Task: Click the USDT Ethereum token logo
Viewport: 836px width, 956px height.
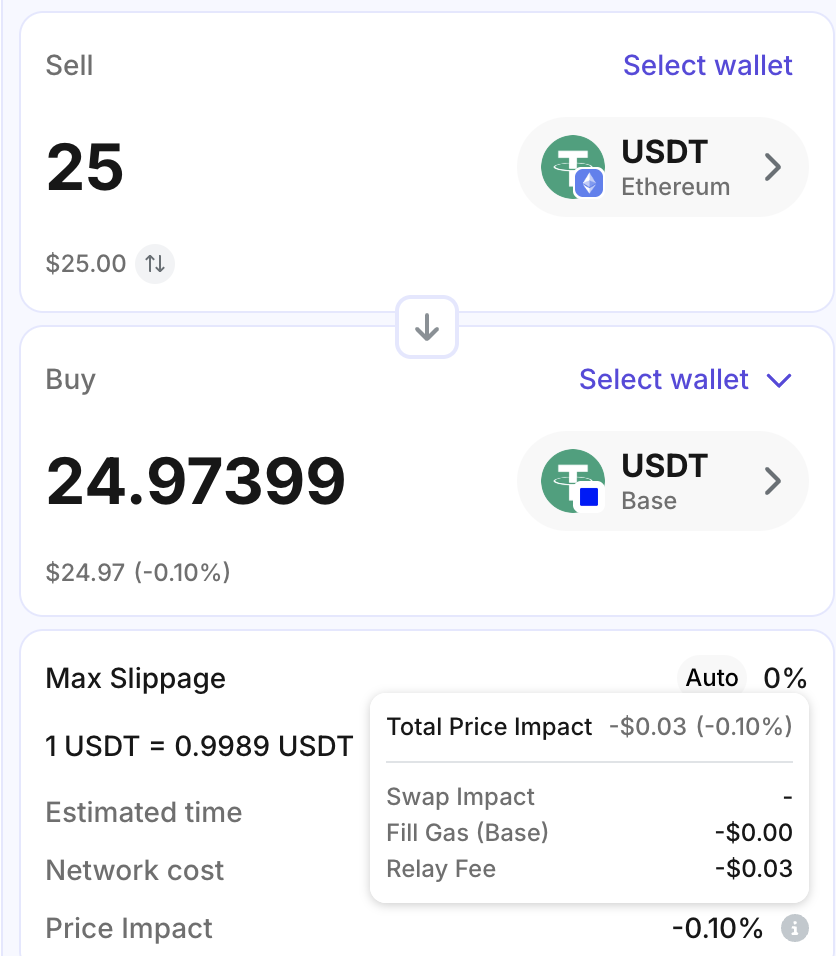Action: [567, 166]
